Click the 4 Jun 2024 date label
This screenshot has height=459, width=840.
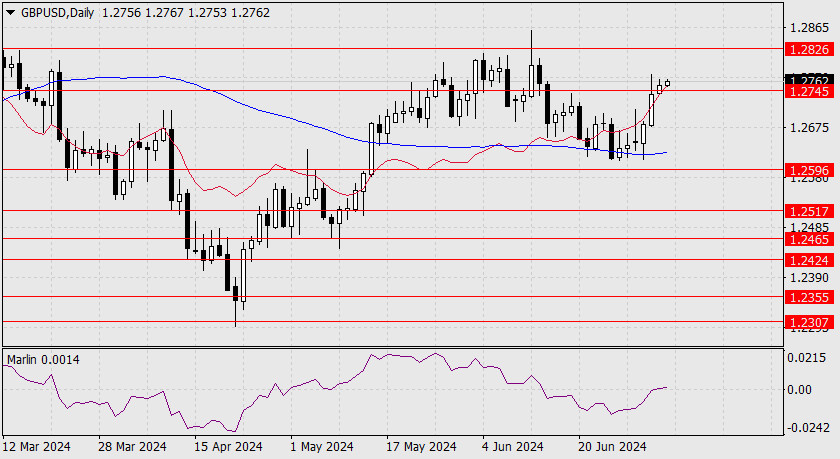click(513, 446)
